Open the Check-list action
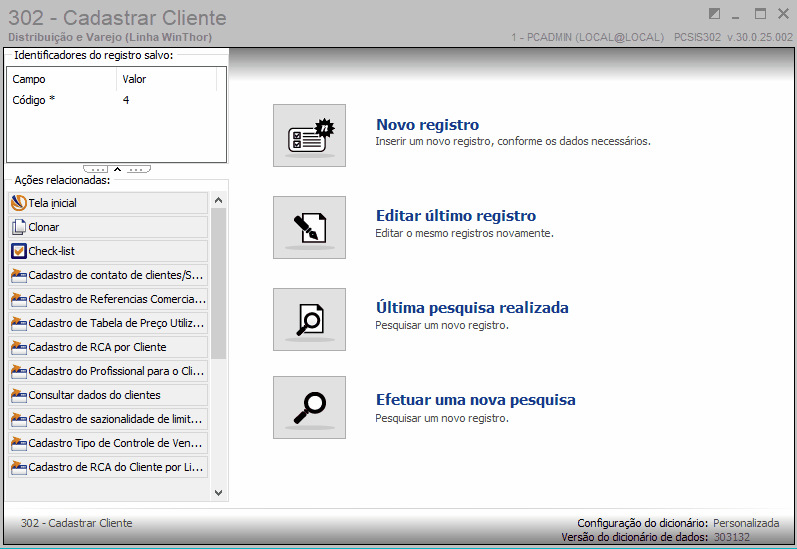Viewport: 797px width, 549px height. point(108,251)
